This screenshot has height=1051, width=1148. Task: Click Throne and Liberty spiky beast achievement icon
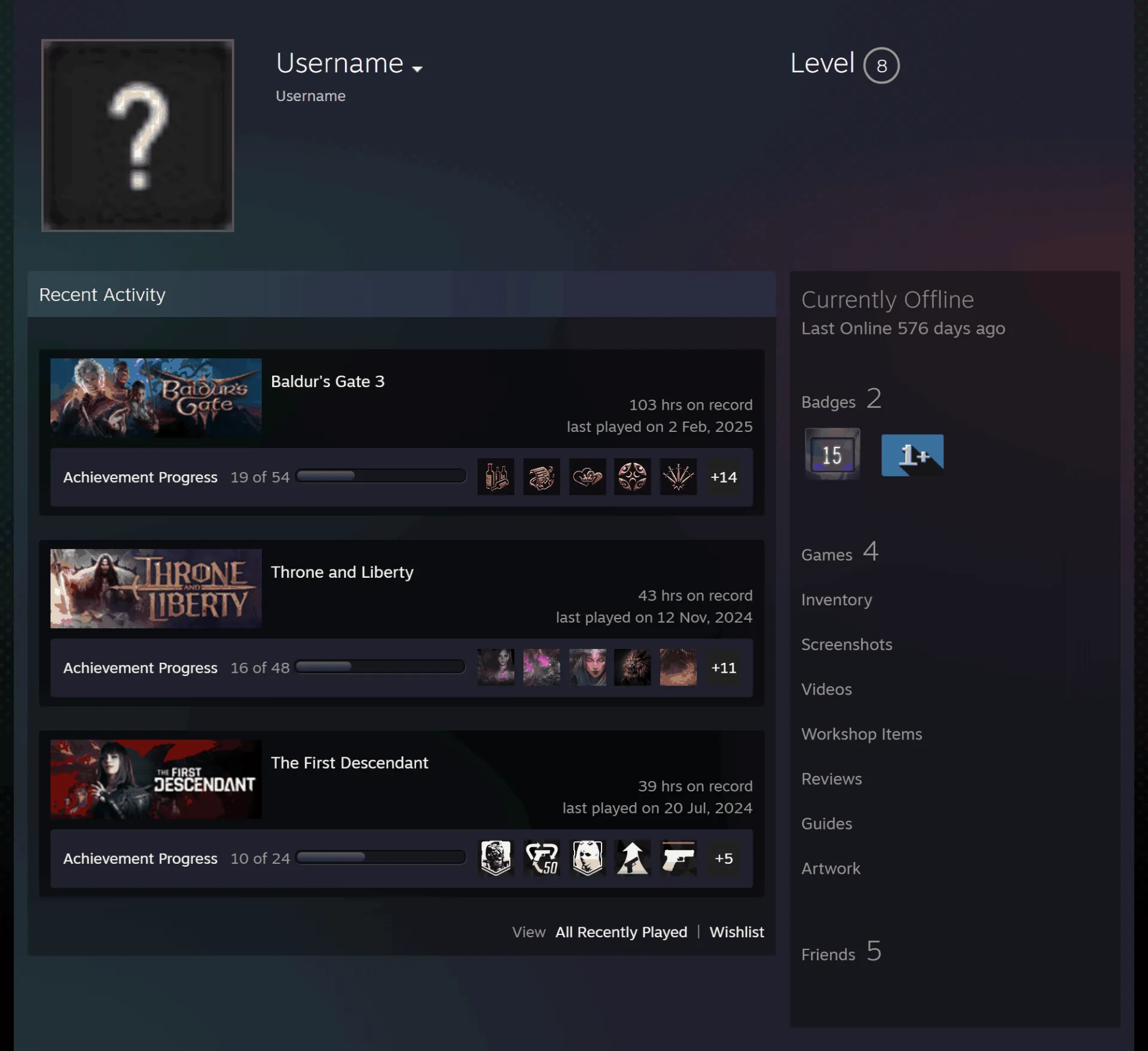coord(633,668)
